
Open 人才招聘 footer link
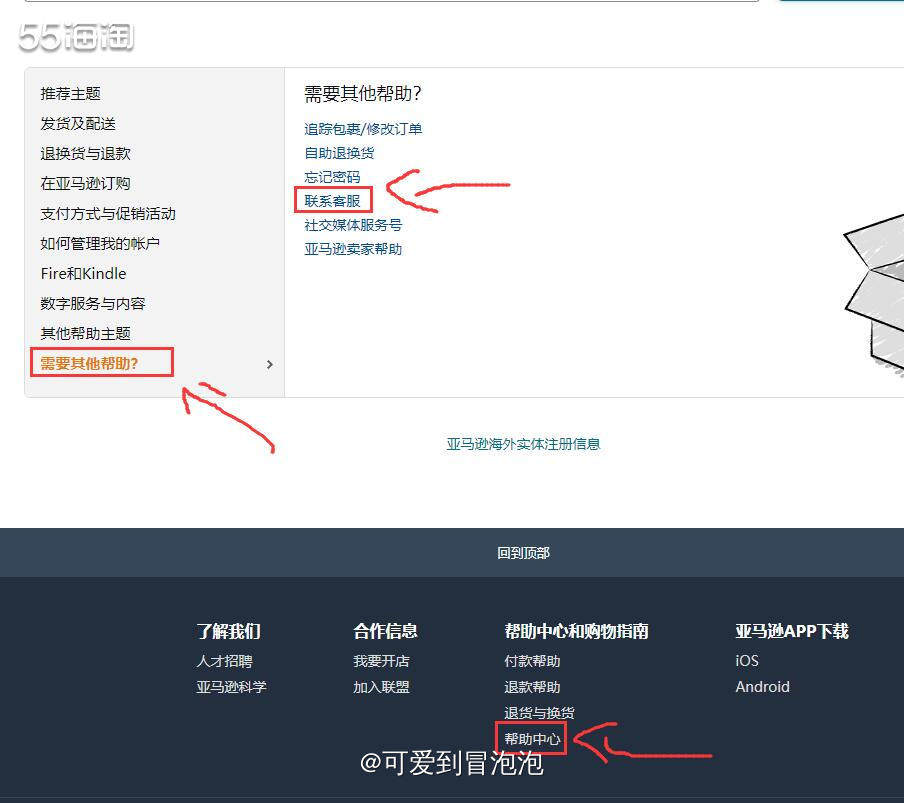tap(224, 661)
